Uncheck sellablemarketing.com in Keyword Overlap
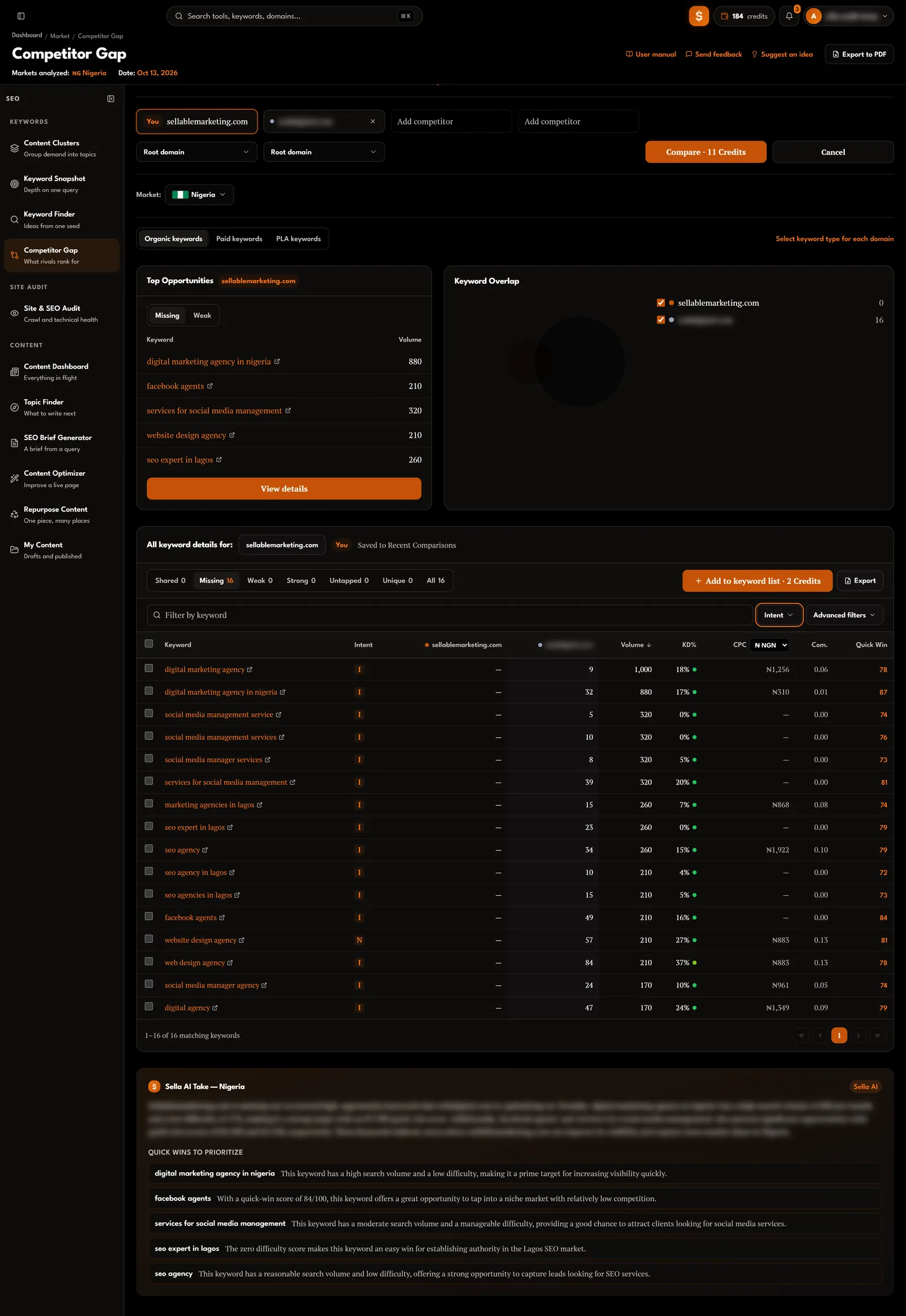Screen dimensions: 906x1316 point(660,302)
